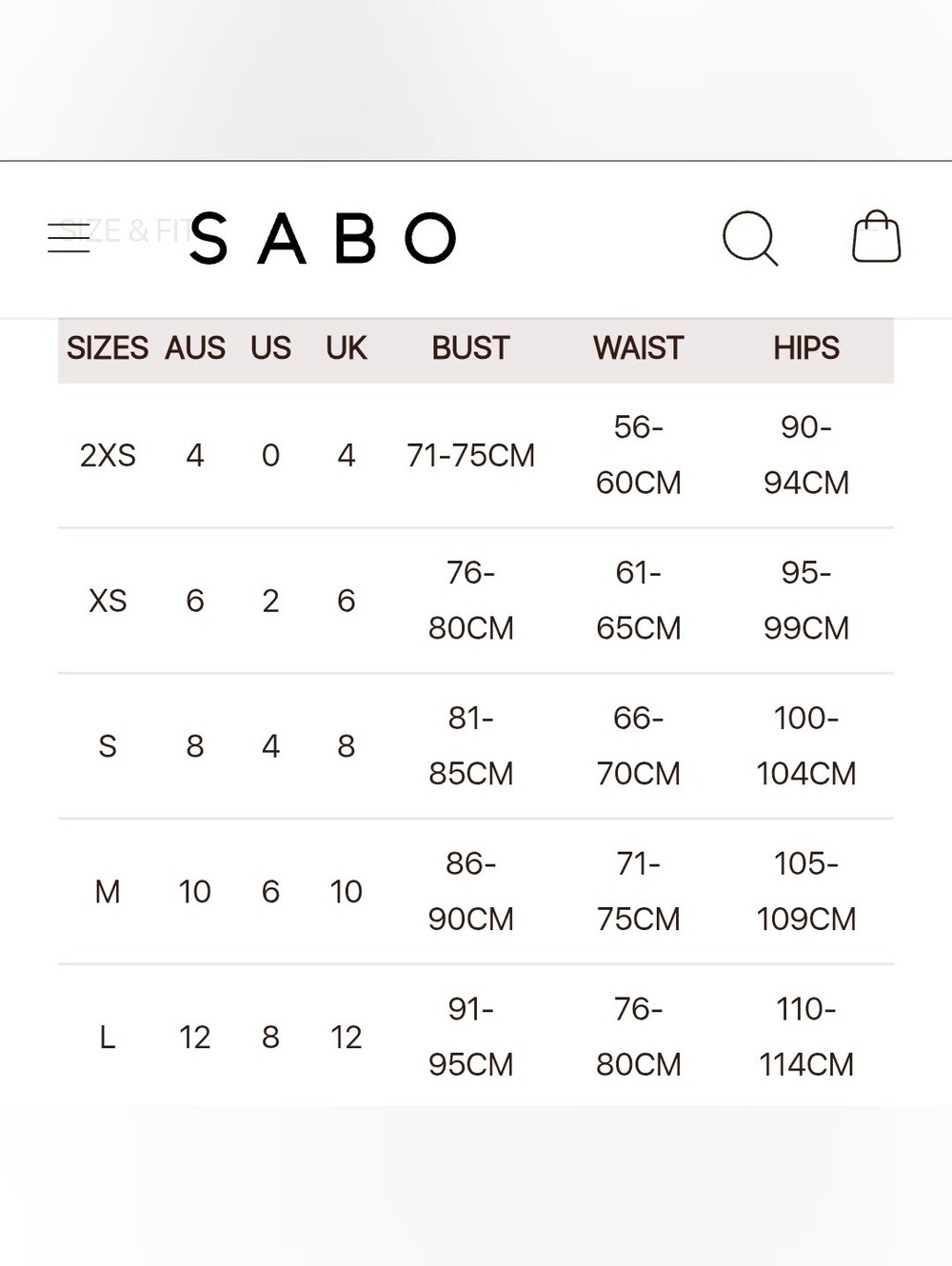
Task: Click the BUST column header
Action: 470,348
